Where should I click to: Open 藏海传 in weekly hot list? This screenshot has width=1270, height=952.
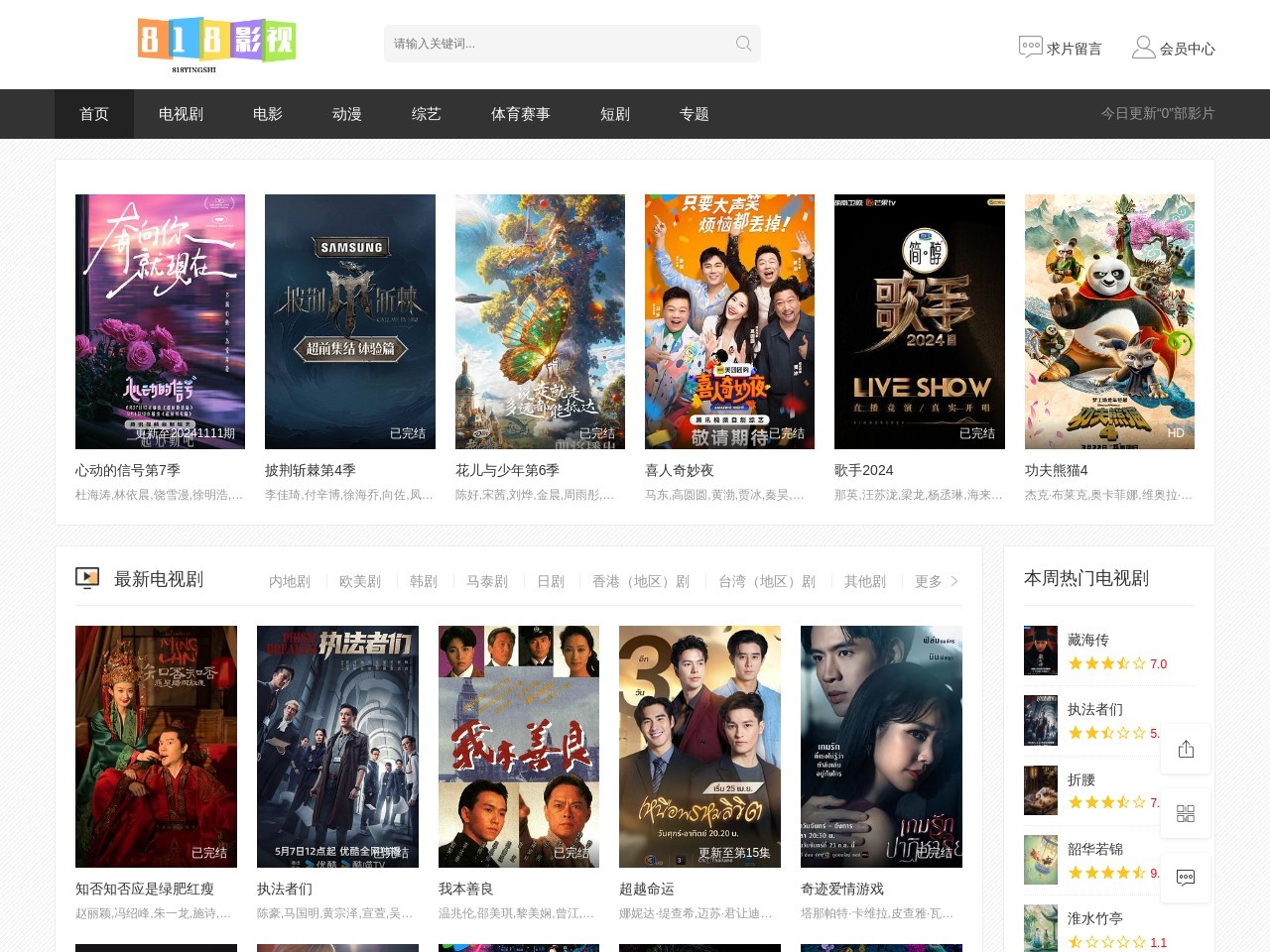[1088, 640]
